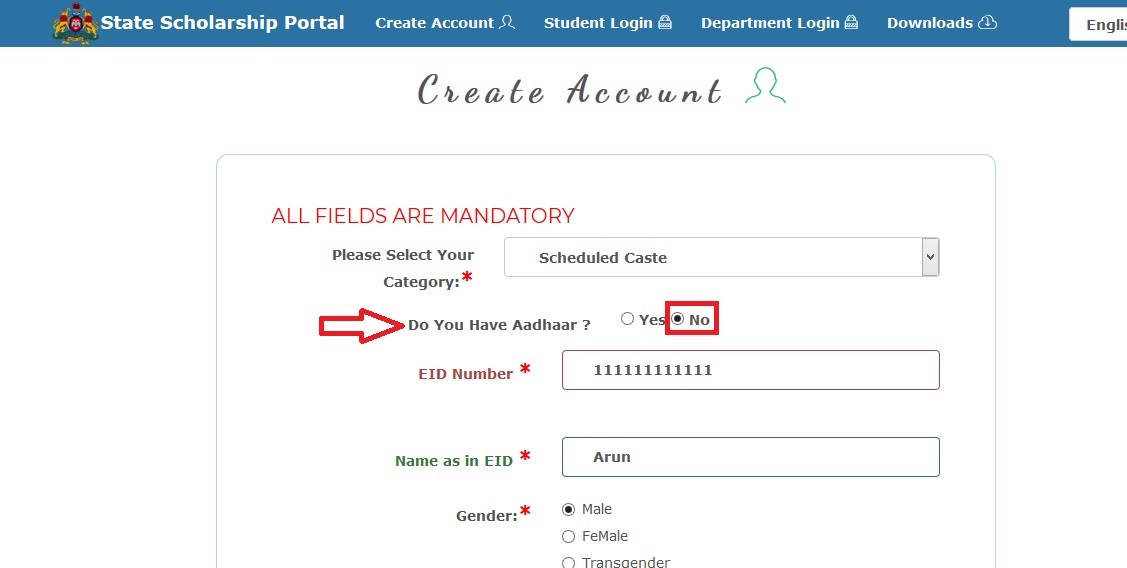Click the category dropdown arrow

click(x=931, y=257)
